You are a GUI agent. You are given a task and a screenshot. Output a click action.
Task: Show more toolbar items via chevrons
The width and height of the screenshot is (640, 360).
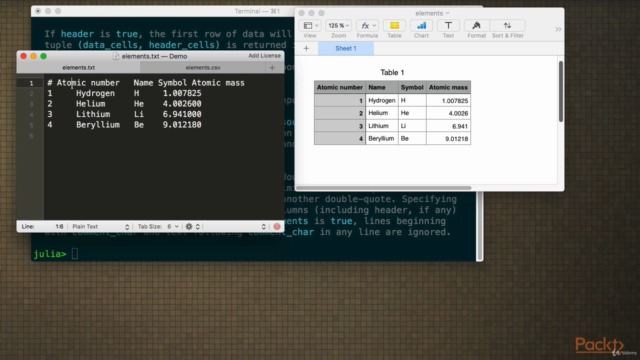[x=558, y=29]
